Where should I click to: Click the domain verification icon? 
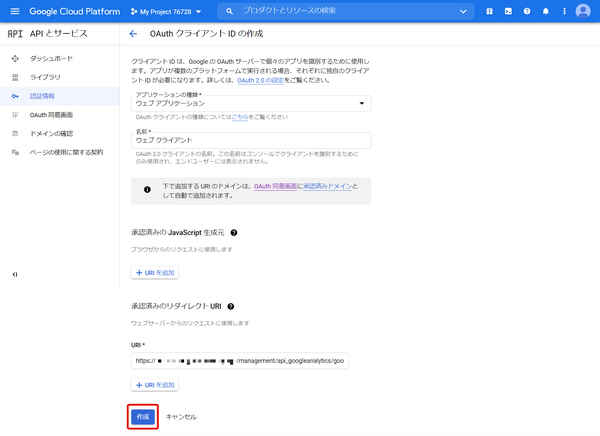point(15,134)
